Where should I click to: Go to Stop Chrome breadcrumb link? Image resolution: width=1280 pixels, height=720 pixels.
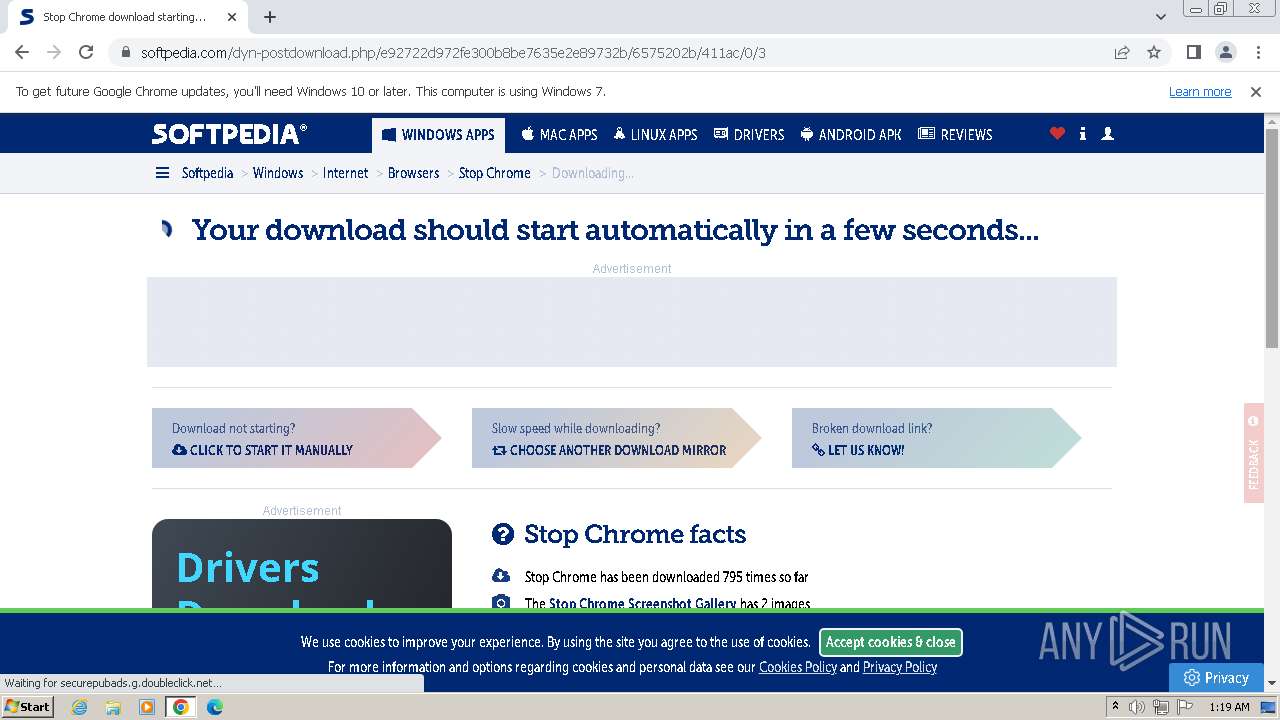[494, 173]
